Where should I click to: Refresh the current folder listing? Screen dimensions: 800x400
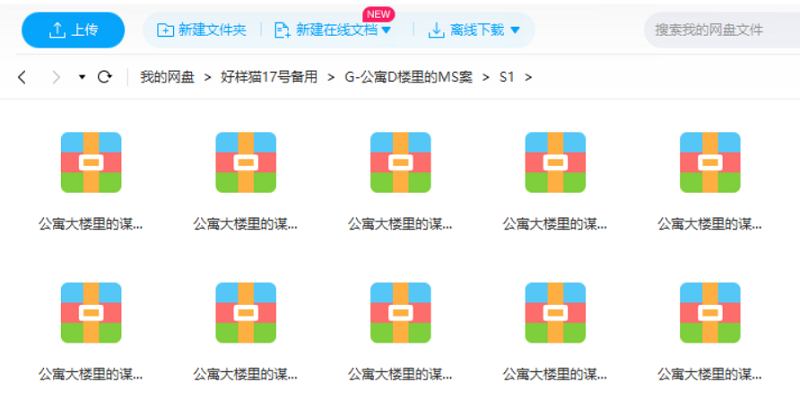104,77
